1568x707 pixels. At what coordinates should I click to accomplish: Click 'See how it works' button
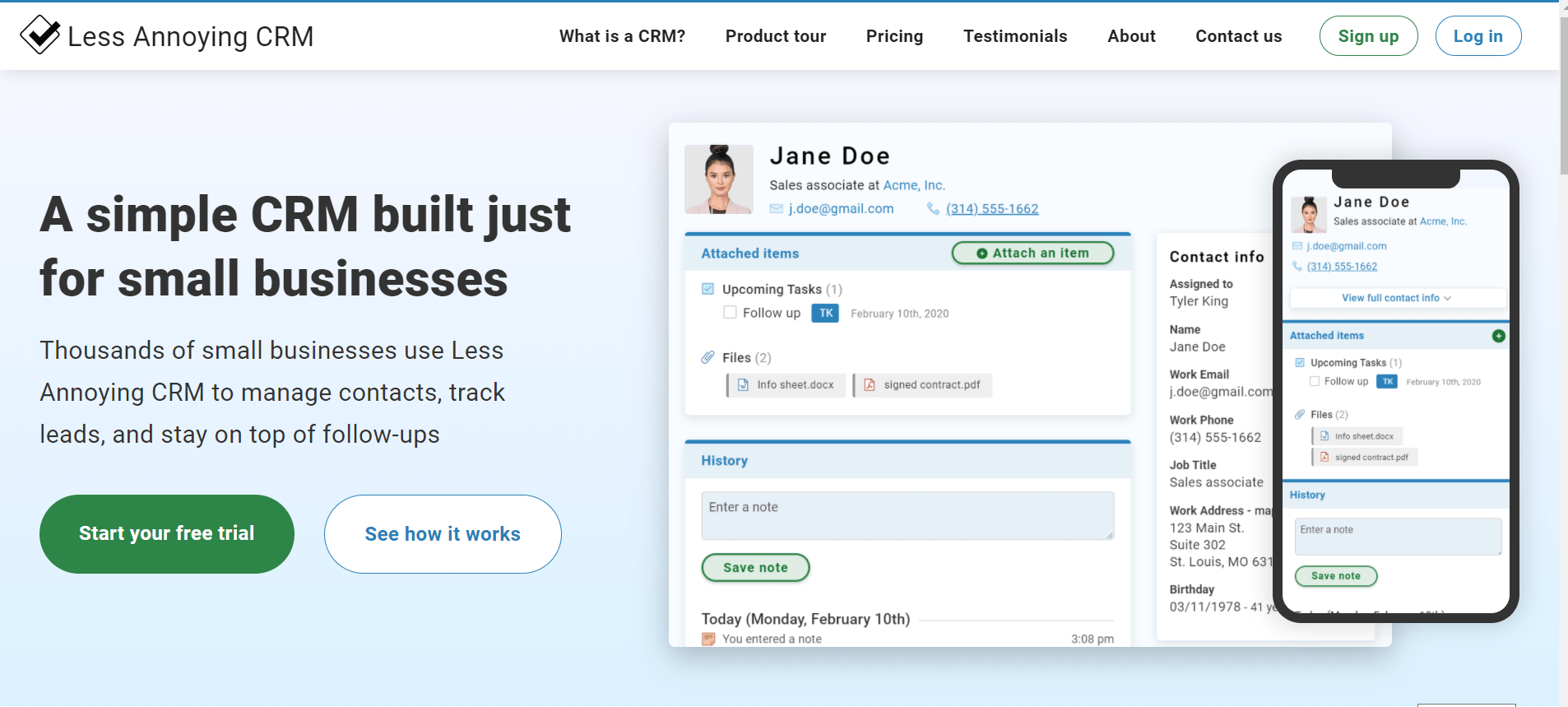pyautogui.click(x=443, y=533)
